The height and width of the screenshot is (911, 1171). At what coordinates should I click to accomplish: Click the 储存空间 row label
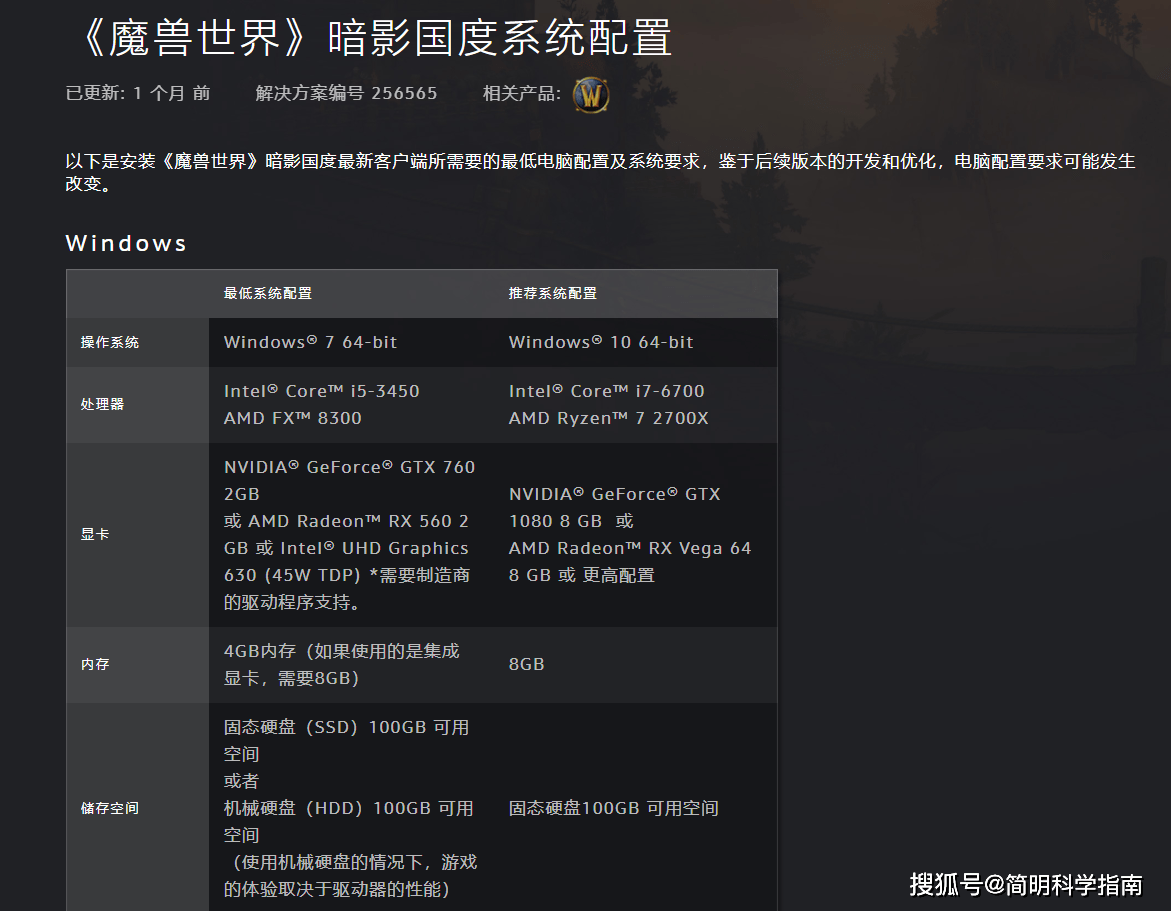[x=110, y=808]
